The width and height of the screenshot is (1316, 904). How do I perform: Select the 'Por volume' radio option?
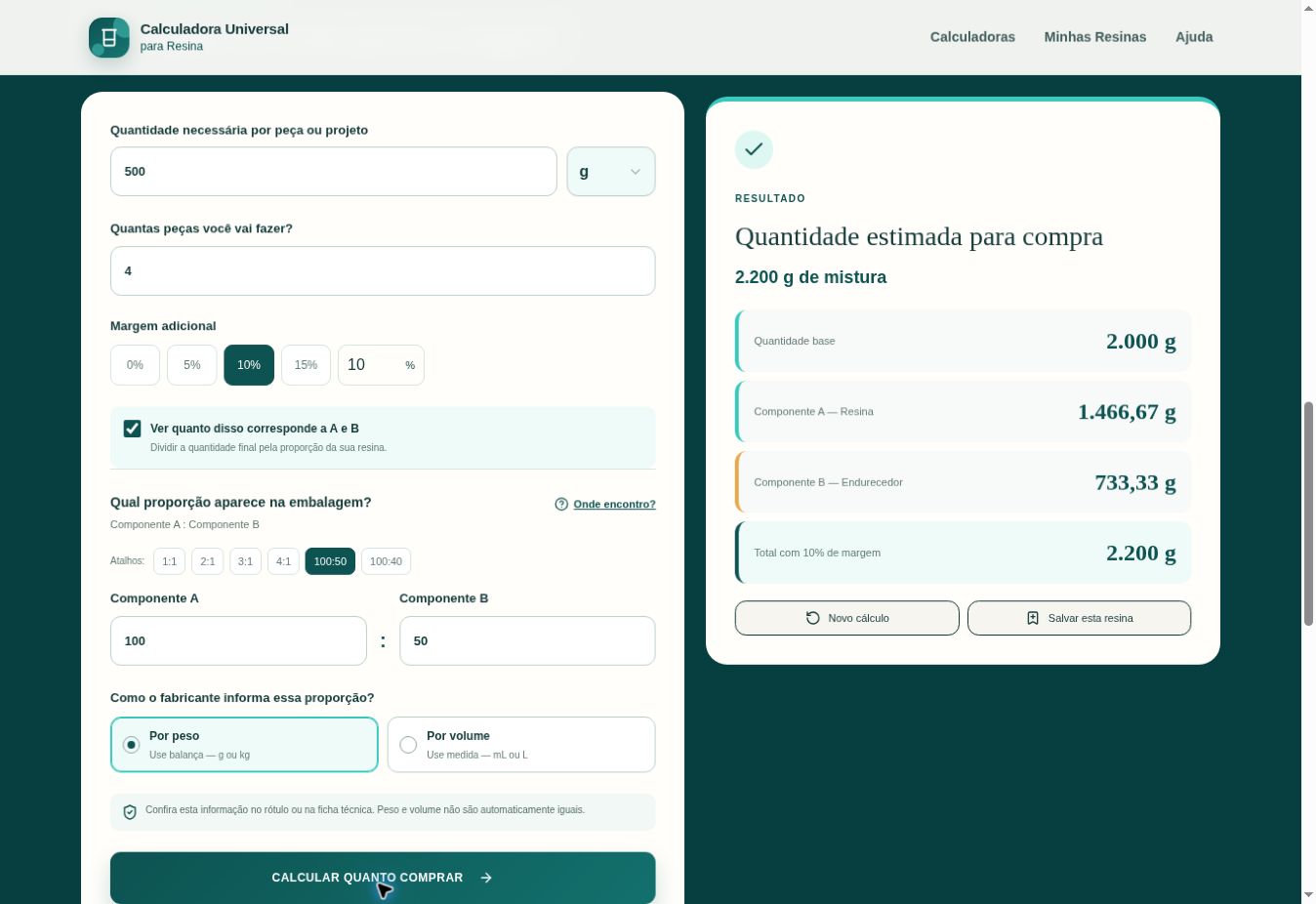(x=521, y=745)
